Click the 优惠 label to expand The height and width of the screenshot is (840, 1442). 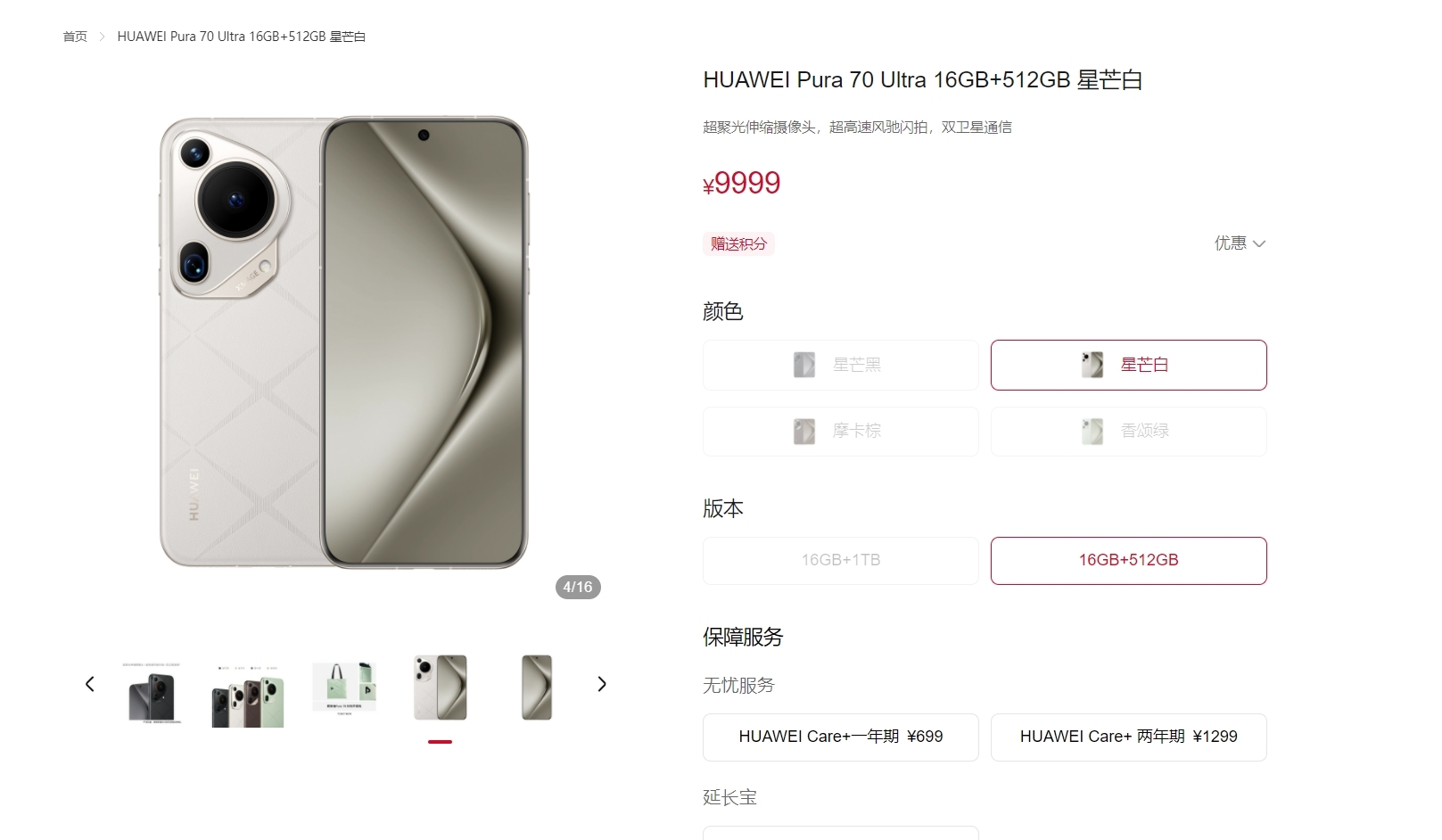coord(1231,243)
